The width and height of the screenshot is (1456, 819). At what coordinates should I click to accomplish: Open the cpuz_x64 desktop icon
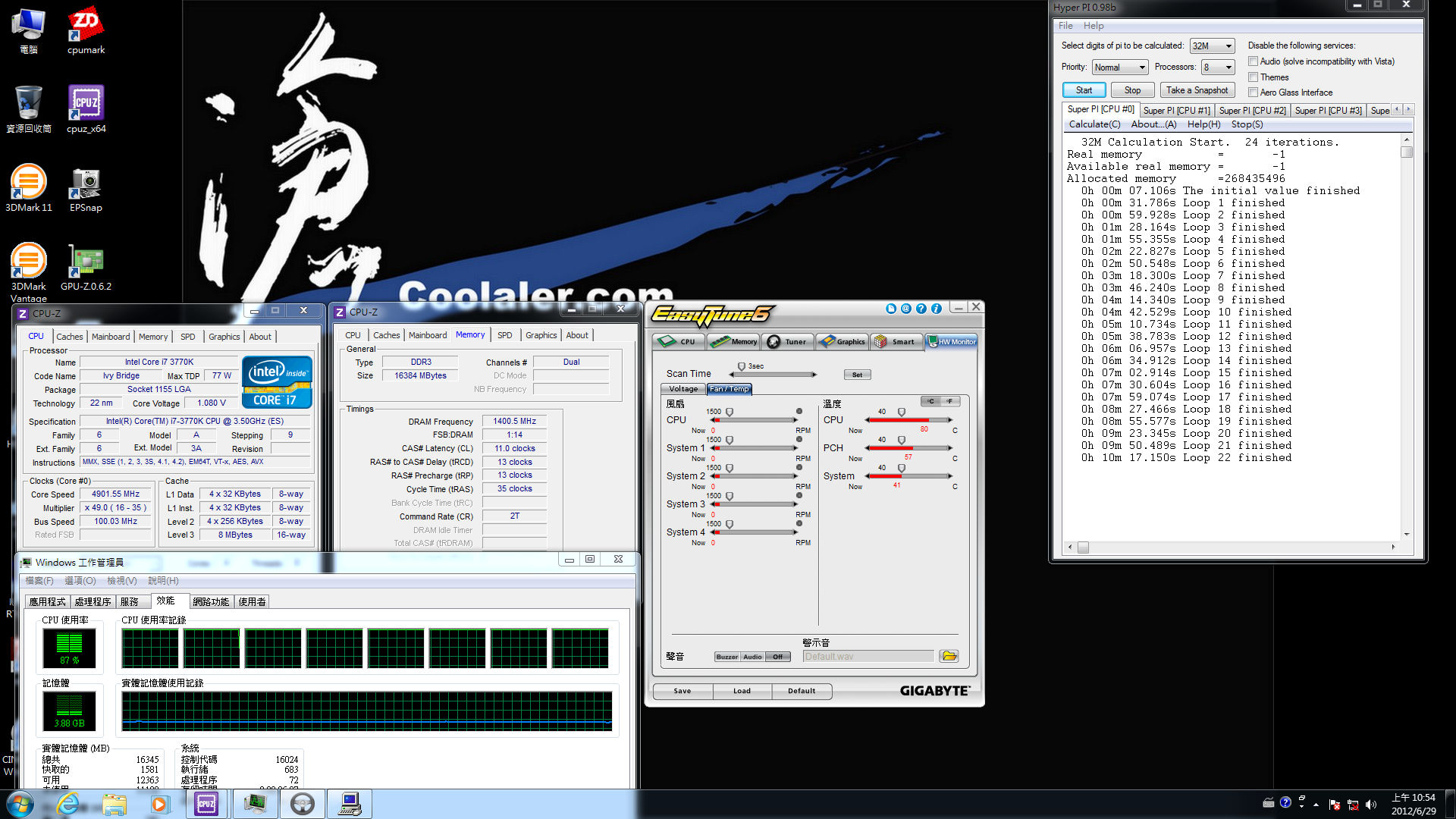pos(86,110)
